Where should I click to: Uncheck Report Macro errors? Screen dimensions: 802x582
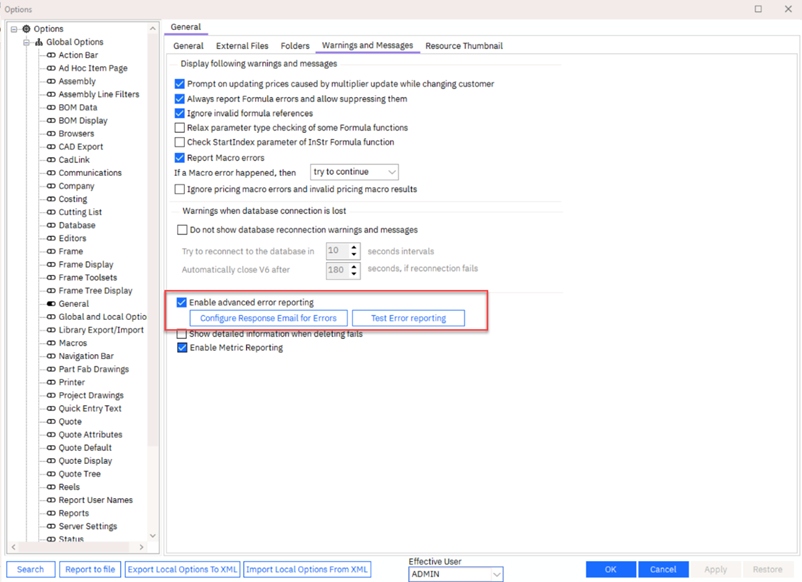tap(180, 158)
